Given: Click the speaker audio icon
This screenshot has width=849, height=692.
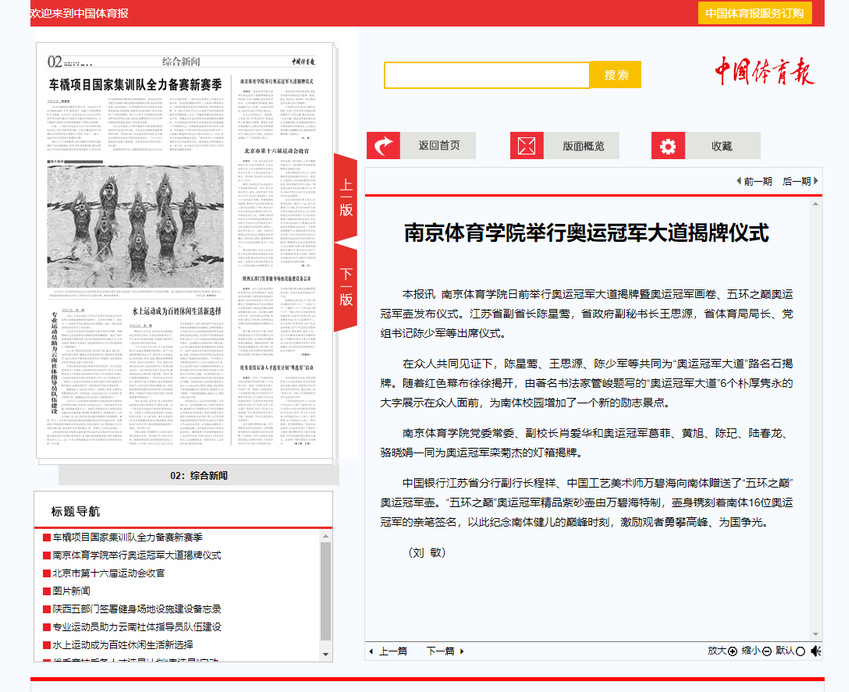Looking at the screenshot, I should click(x=816, y=651).
